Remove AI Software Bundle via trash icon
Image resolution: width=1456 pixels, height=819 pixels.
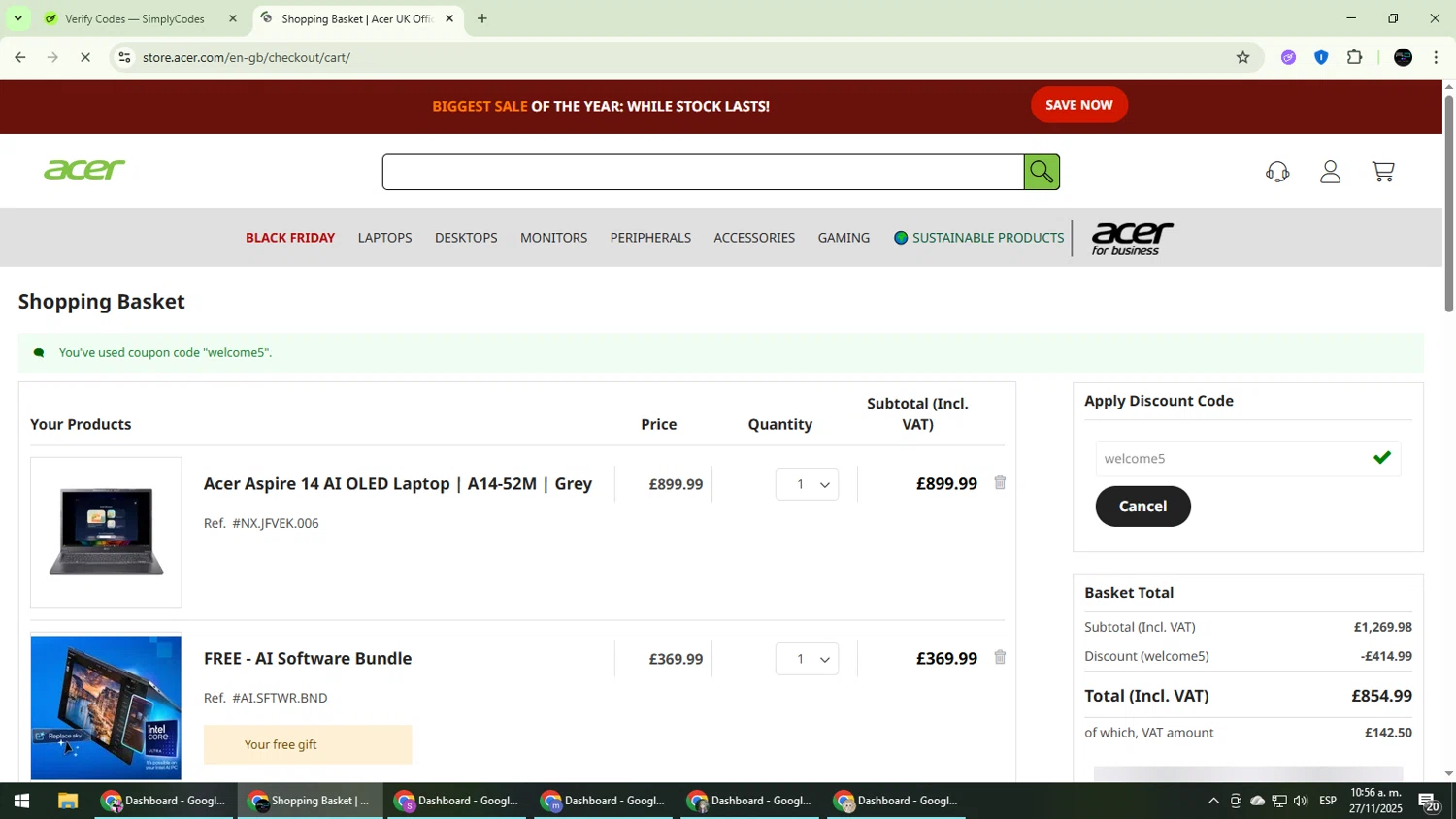click(1000, 657)
